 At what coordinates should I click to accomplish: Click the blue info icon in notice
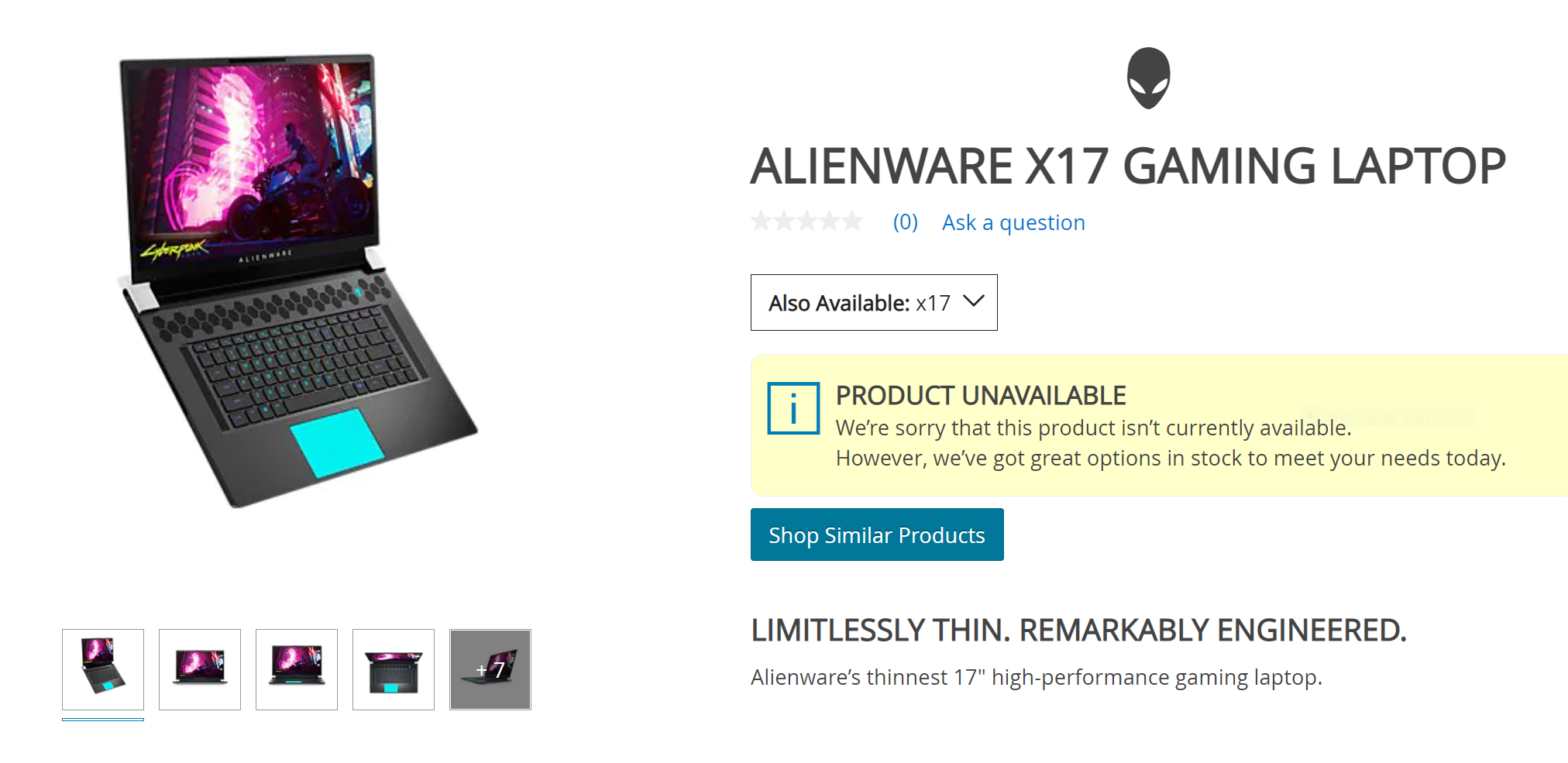[x=793, y=408]
